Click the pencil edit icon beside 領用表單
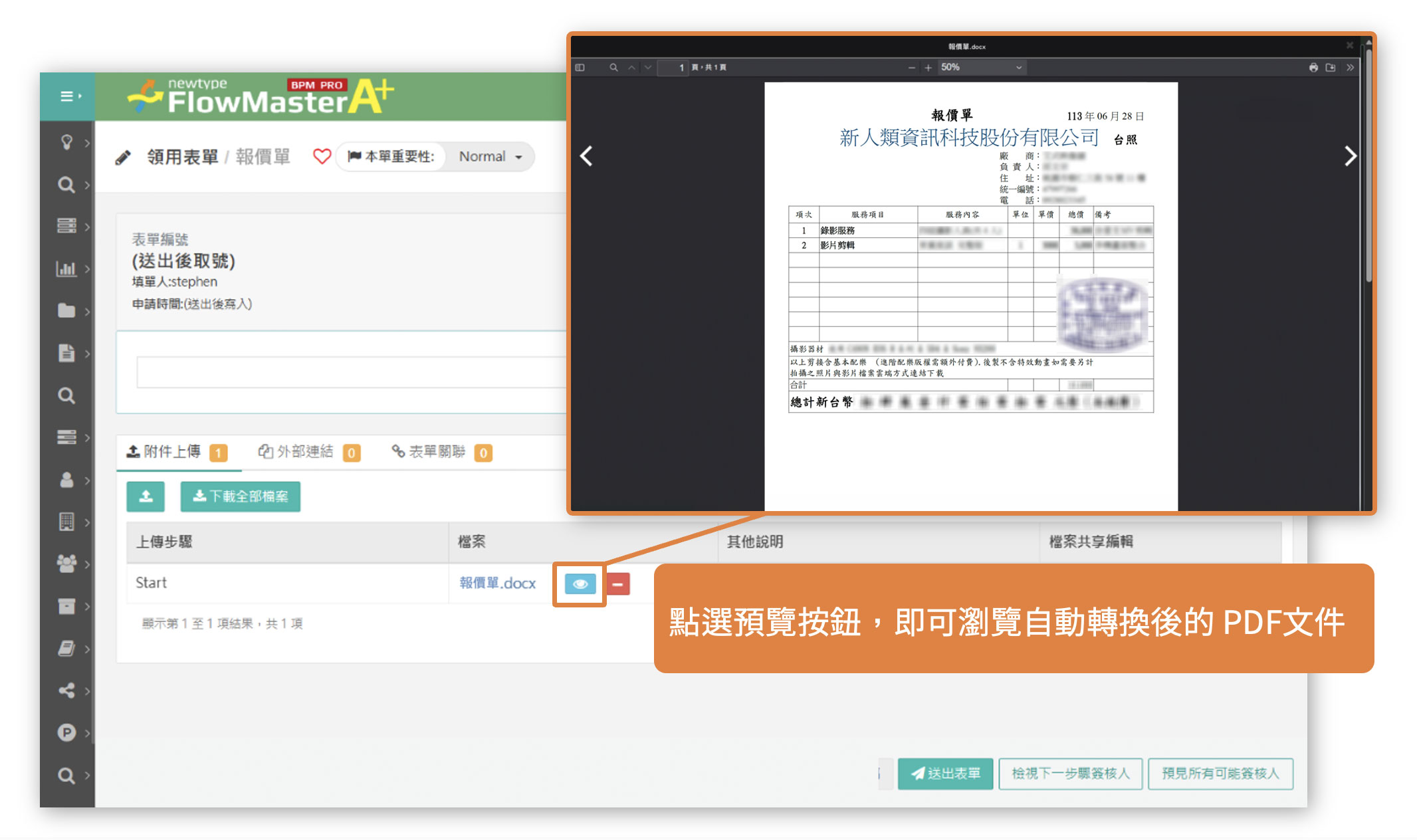Viewport: 1417px width, 840px height. (123, 157)
